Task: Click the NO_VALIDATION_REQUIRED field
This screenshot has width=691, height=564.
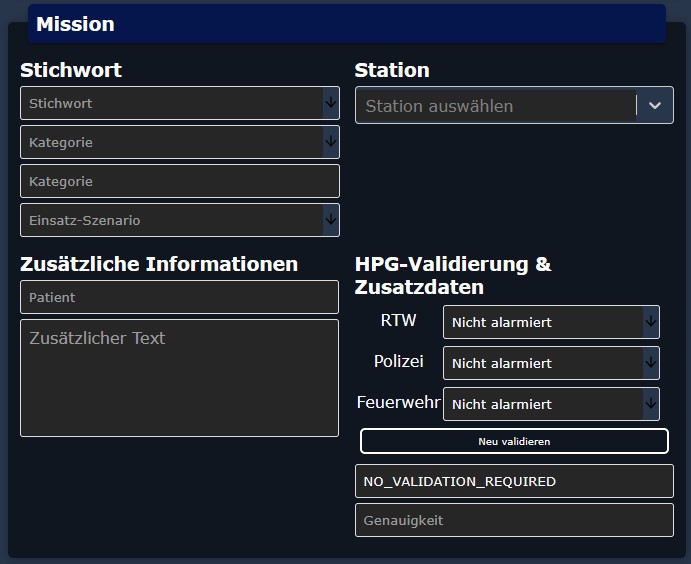Action: (x=514, y=481)
